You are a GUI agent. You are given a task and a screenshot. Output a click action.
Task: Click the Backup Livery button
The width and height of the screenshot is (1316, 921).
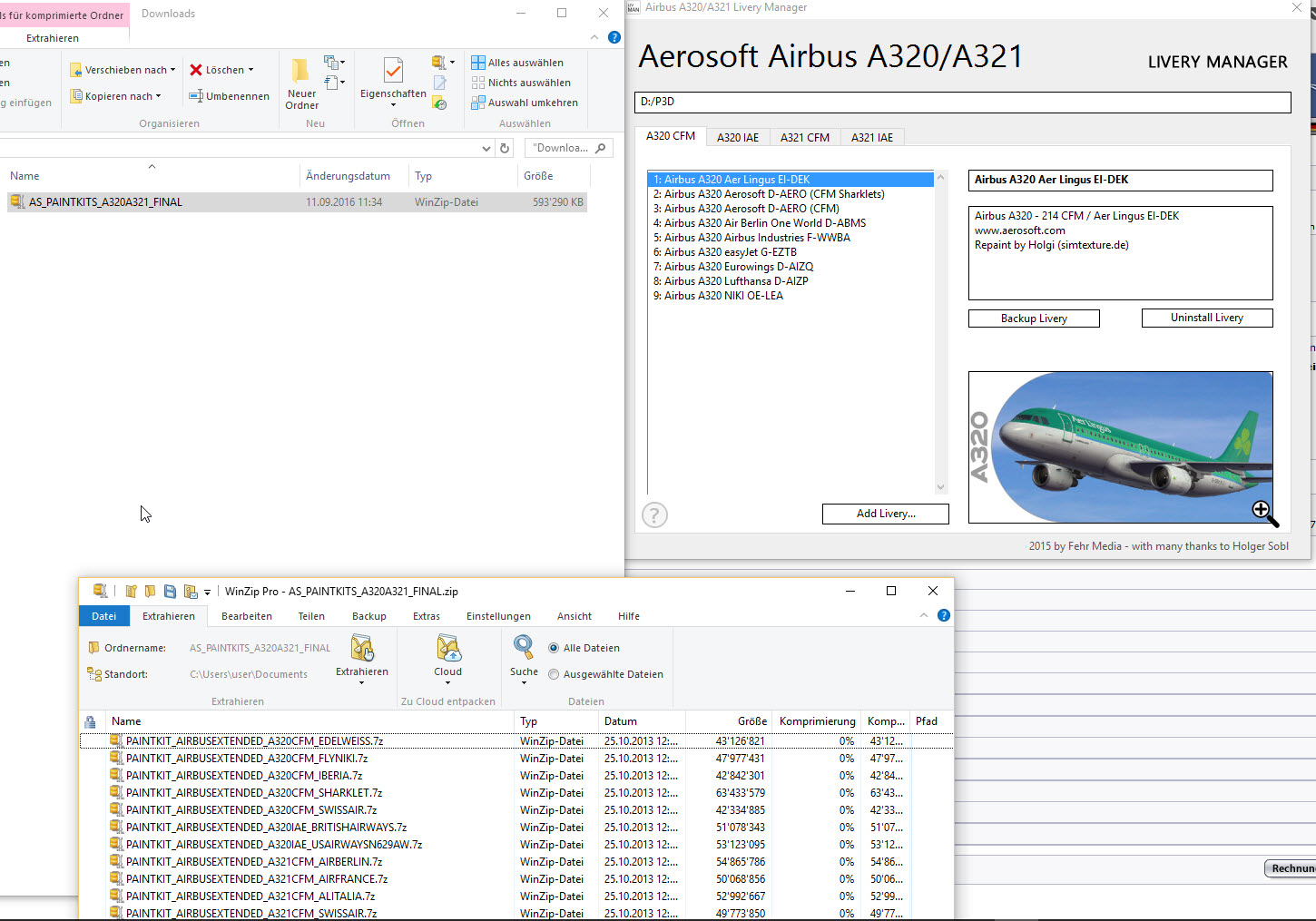pyautogui.click(x=1034, y=318)
